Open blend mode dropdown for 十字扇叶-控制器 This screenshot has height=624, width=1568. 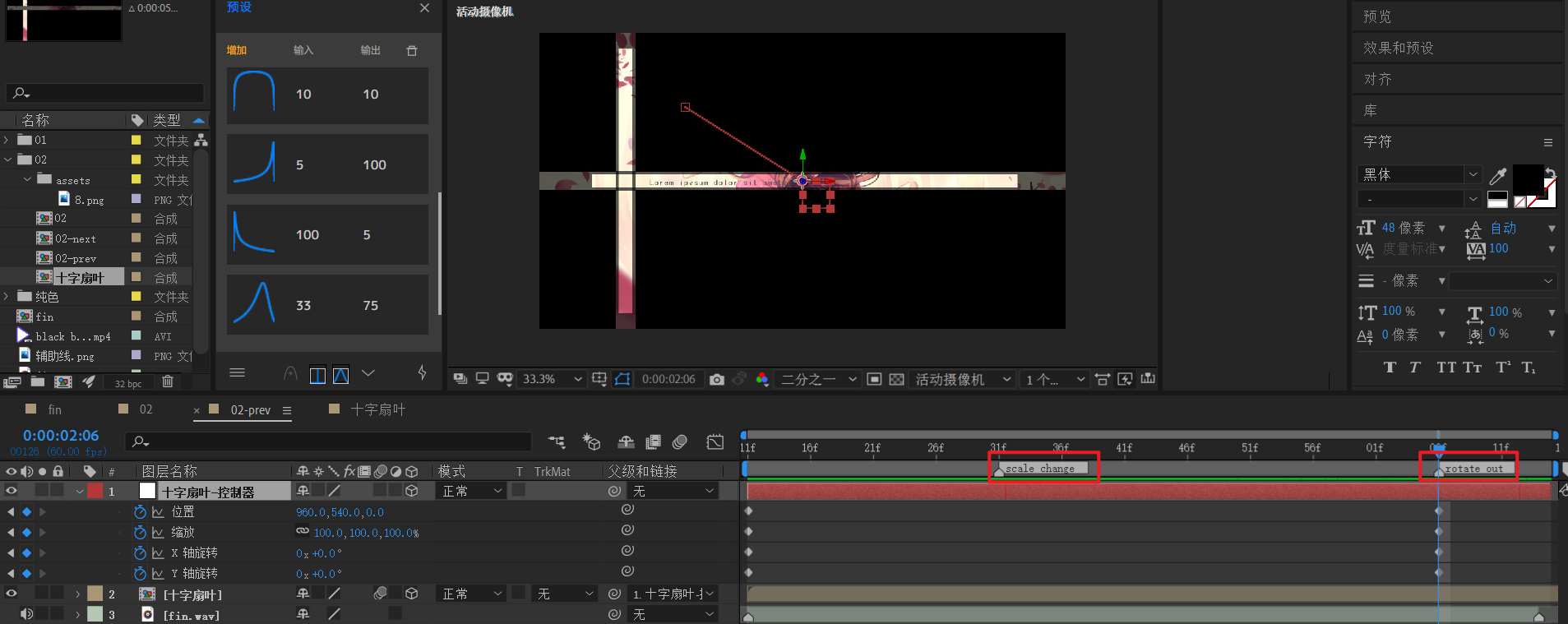(472, 491)
